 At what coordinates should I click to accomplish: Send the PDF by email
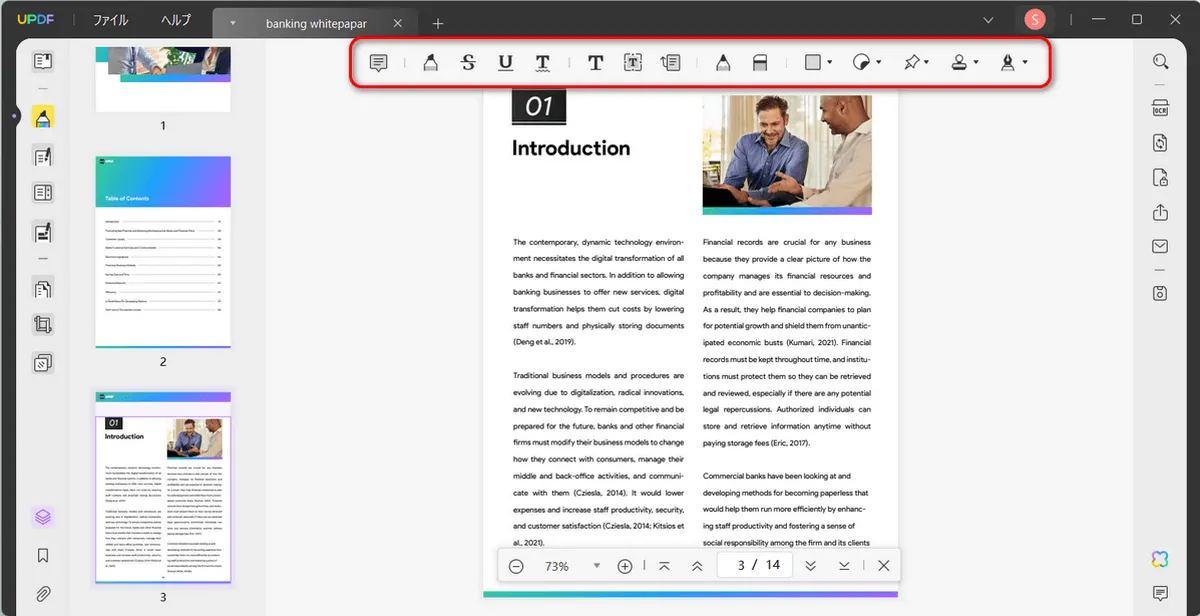click(x=1160, y=246)
